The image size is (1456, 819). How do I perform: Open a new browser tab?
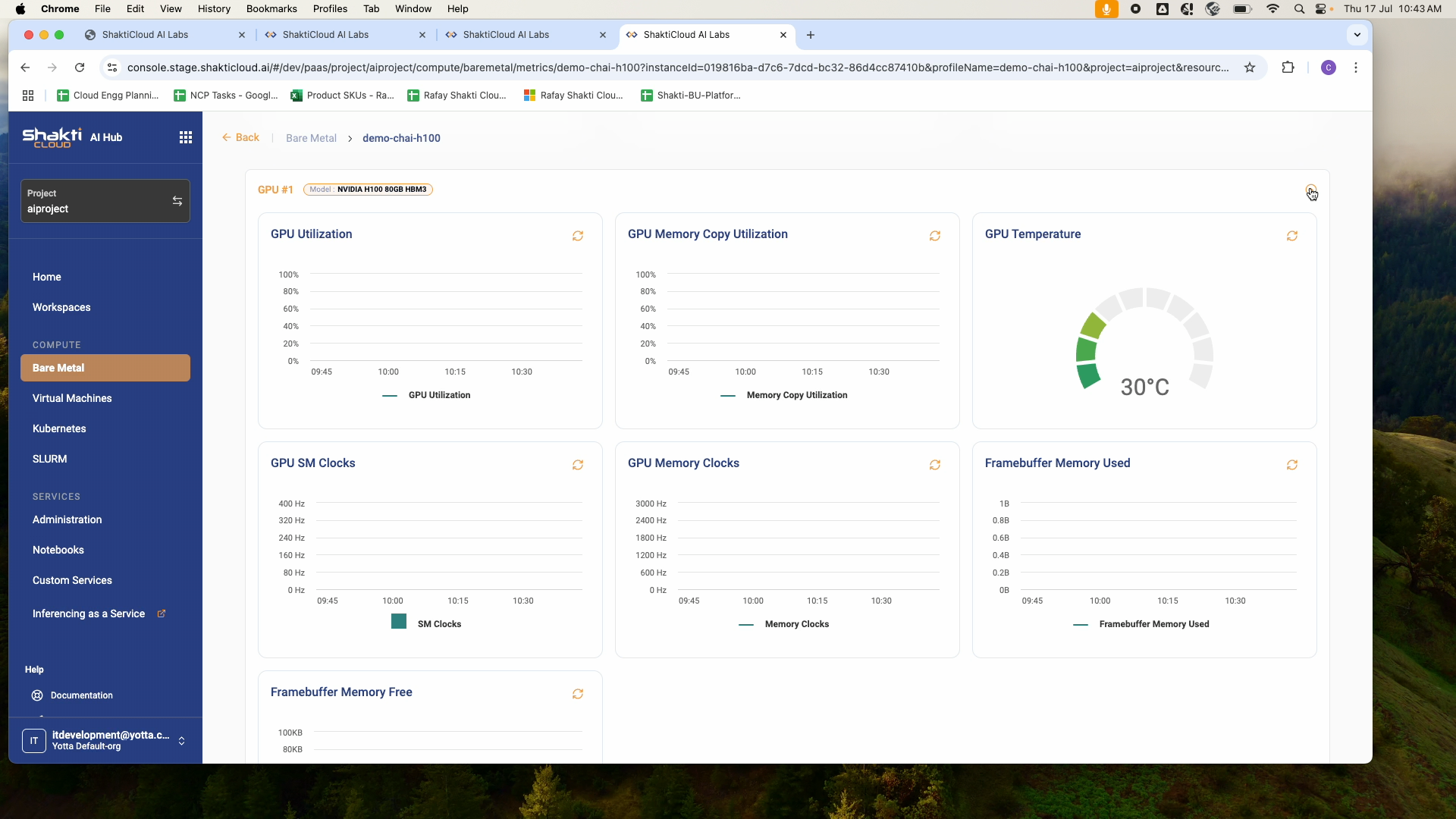(811, 35)
